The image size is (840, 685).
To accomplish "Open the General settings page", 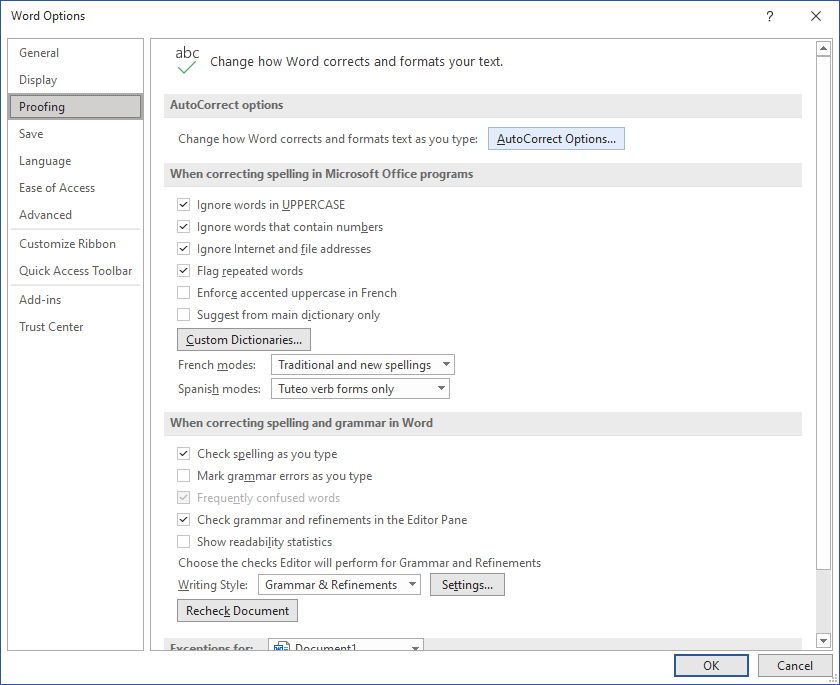I will point(39,52).
